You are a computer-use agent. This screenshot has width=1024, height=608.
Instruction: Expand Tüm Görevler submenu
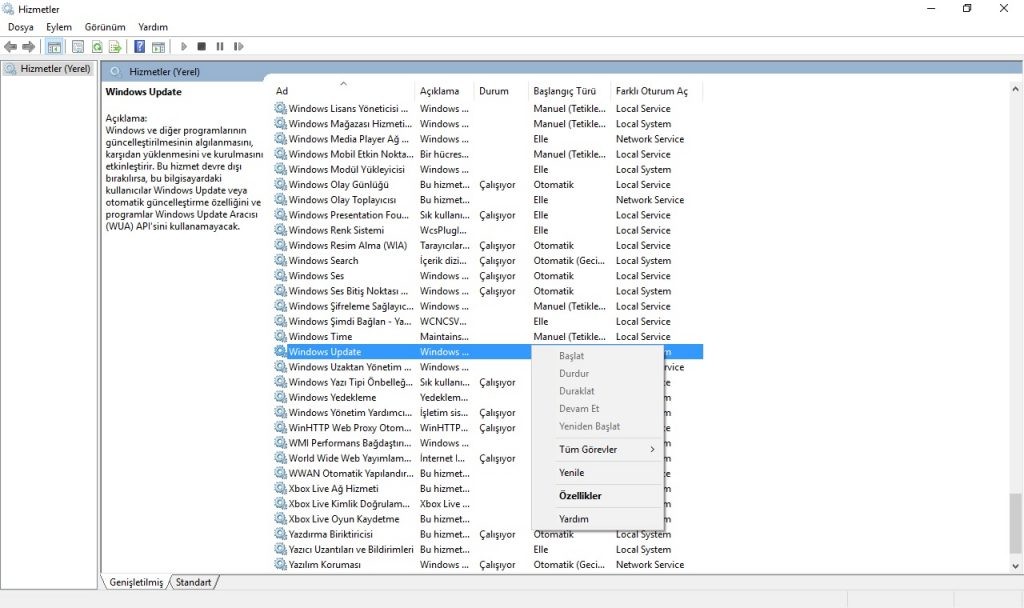coord(598,449)
